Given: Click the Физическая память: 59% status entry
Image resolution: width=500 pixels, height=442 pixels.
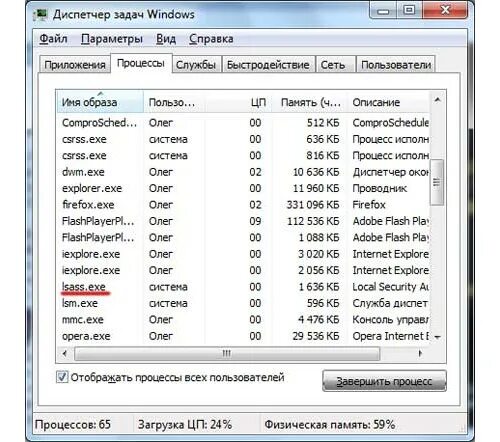Looking at the screenshot, I should coord(330,424).
